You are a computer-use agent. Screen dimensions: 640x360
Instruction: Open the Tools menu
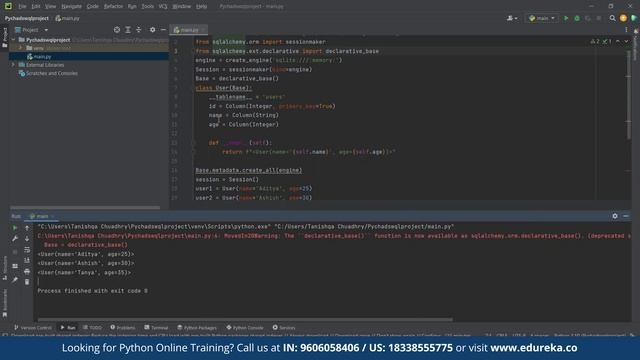(x=148, y=6)
